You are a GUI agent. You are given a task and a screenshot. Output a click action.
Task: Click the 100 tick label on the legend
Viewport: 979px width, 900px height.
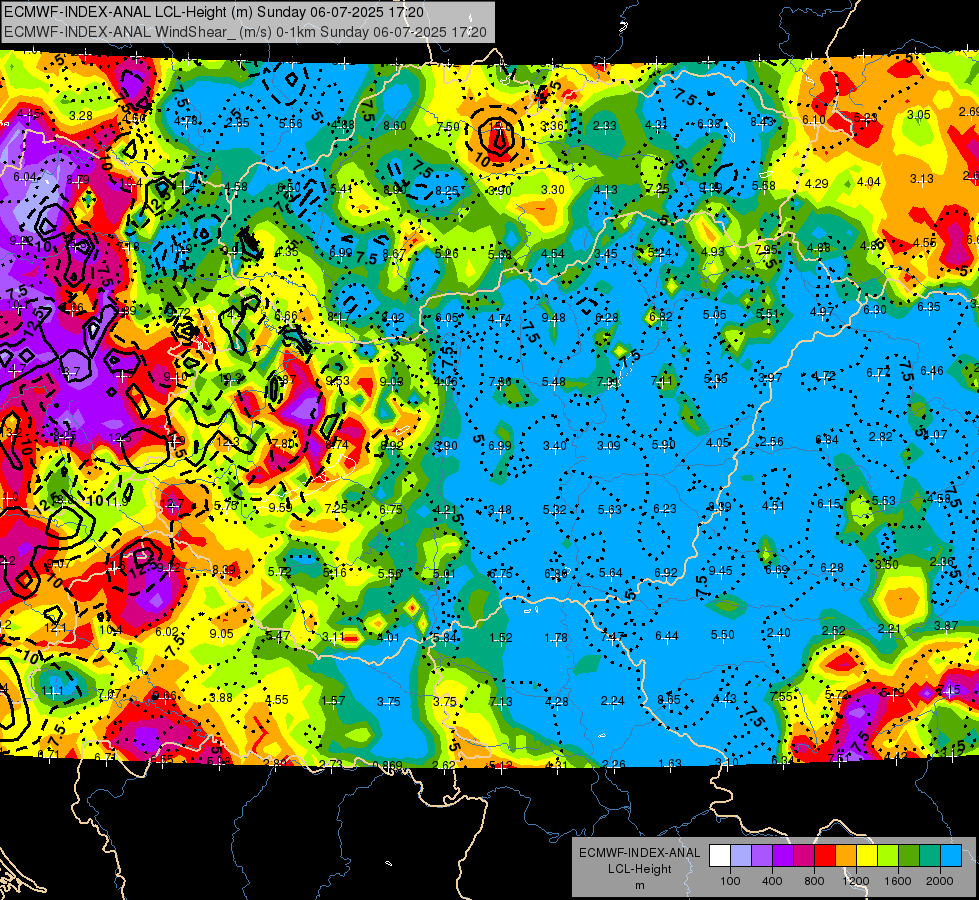[x=730, y=881]
